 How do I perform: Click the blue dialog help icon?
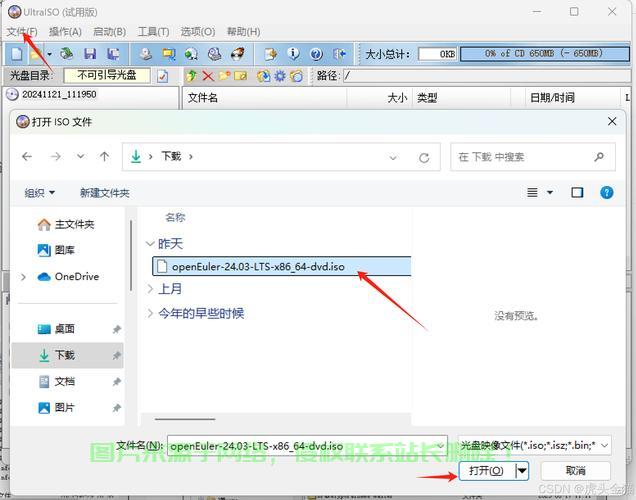click(607, 193)
